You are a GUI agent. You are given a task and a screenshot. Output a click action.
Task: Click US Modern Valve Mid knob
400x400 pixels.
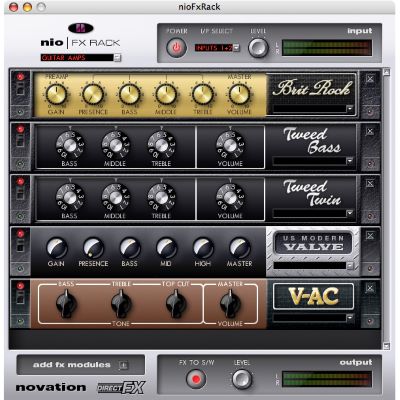[166, 248]
